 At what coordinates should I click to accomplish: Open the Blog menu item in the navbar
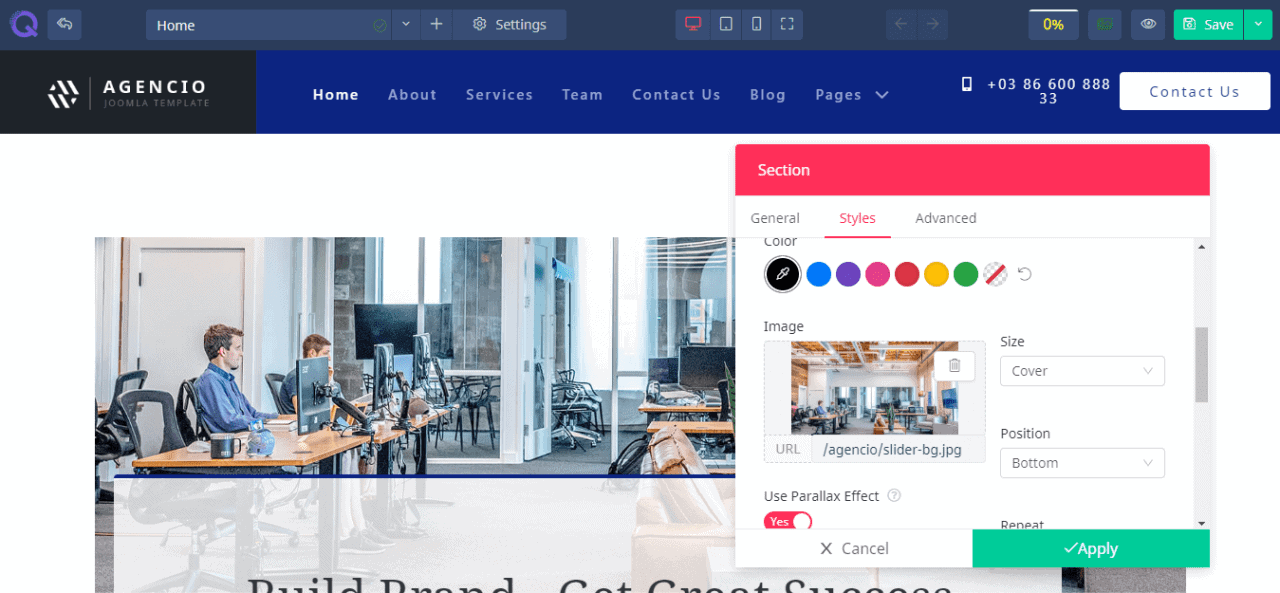767,94
